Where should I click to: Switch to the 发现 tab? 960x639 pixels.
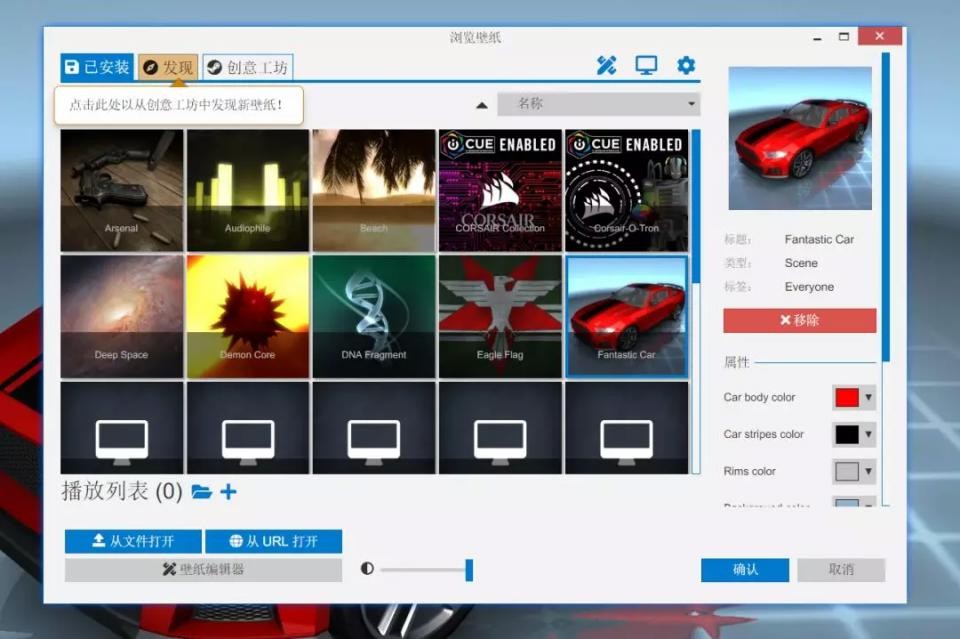[x=168, y=67]
